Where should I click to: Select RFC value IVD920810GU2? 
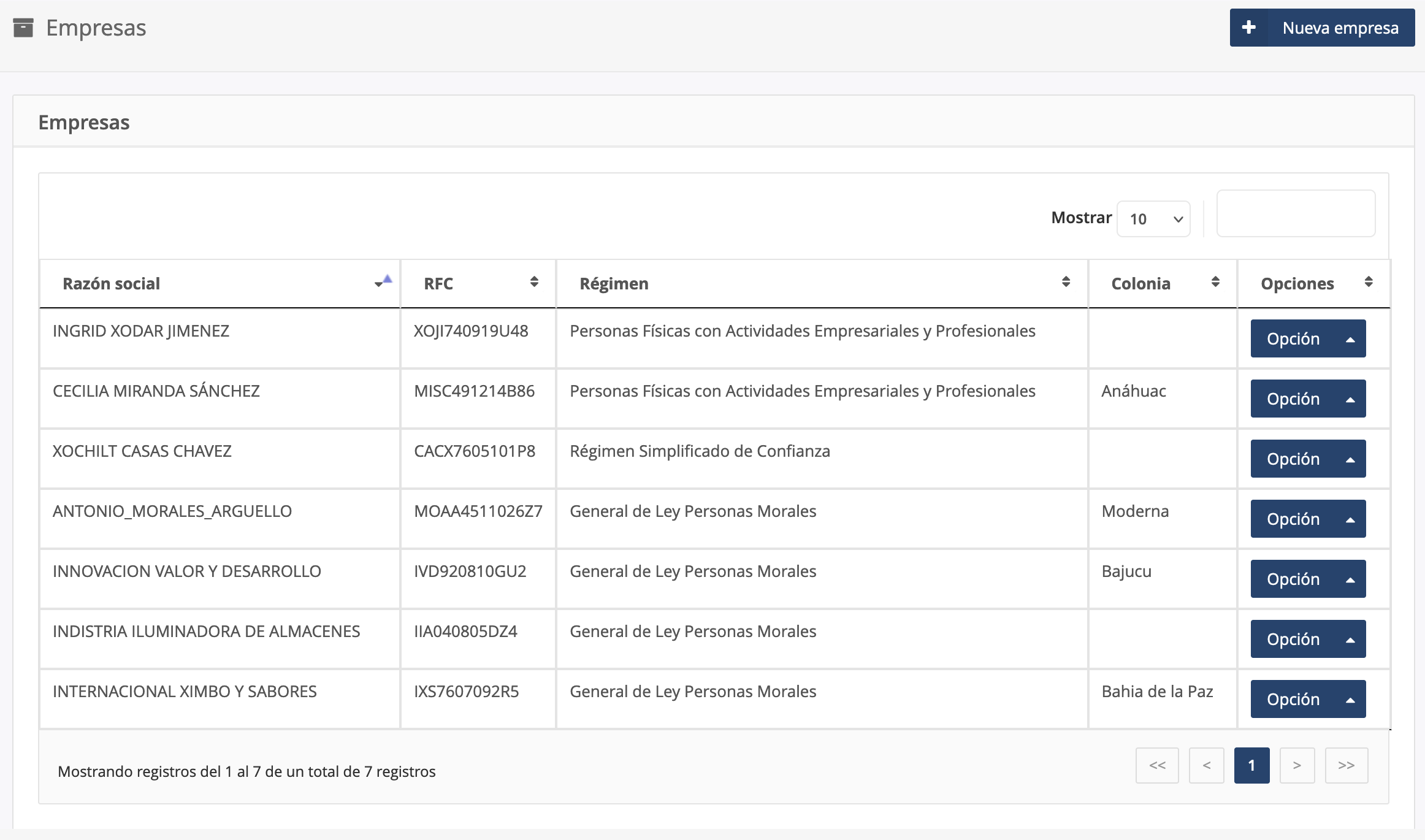470,571
